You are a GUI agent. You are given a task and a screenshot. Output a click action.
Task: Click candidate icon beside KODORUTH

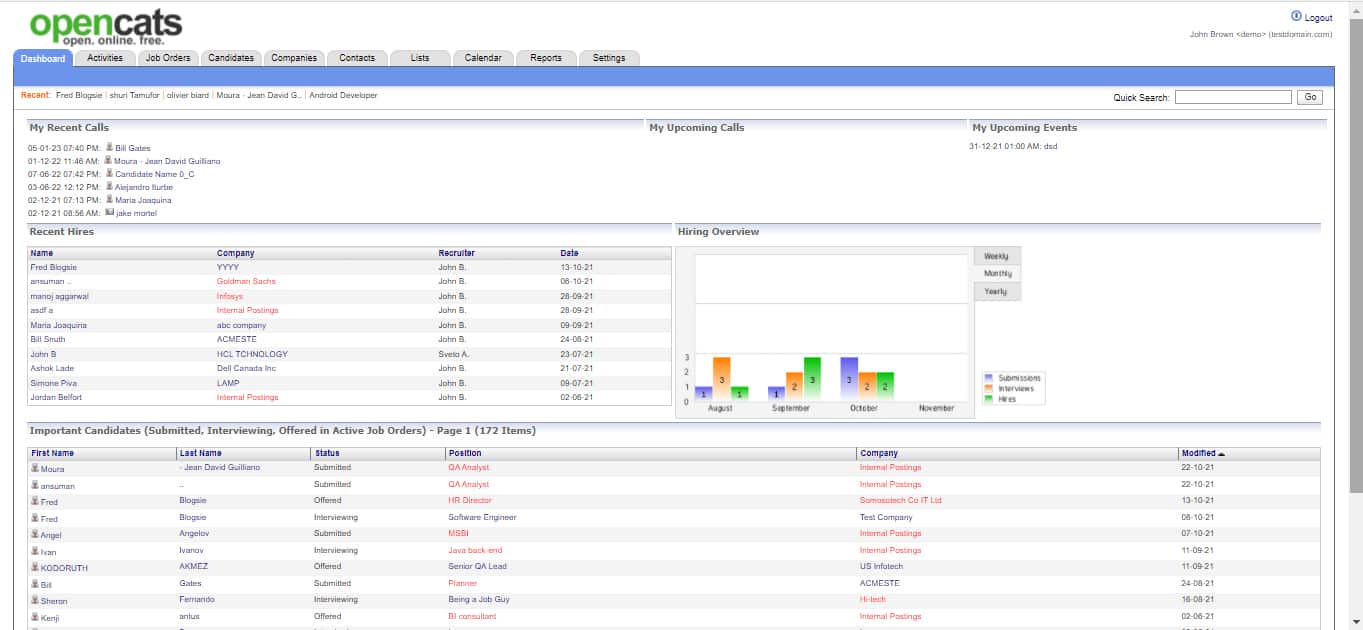pyautogui.click(x=35, y=567)
